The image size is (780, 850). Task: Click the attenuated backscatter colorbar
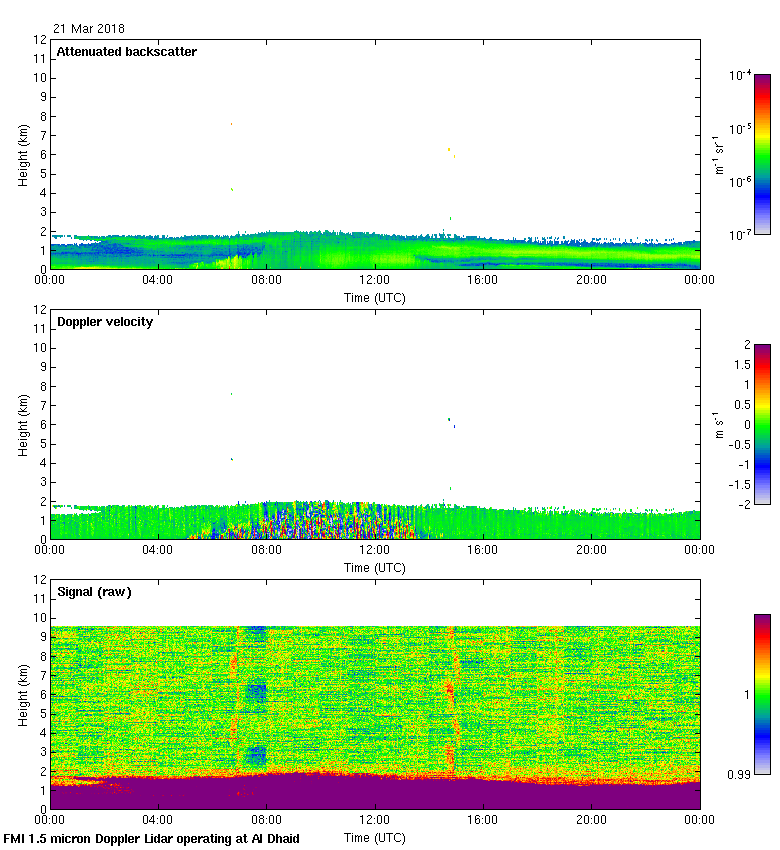click(x=762, y=154)
